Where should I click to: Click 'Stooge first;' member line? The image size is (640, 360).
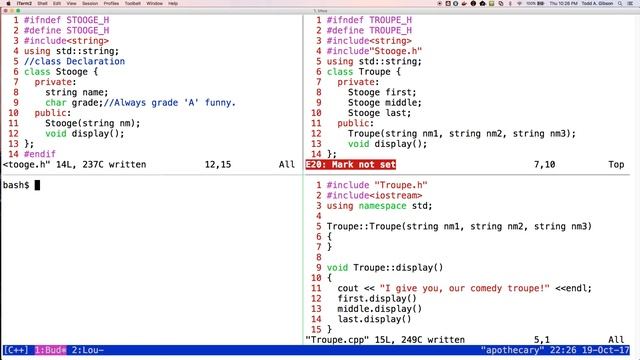point(382,92)
